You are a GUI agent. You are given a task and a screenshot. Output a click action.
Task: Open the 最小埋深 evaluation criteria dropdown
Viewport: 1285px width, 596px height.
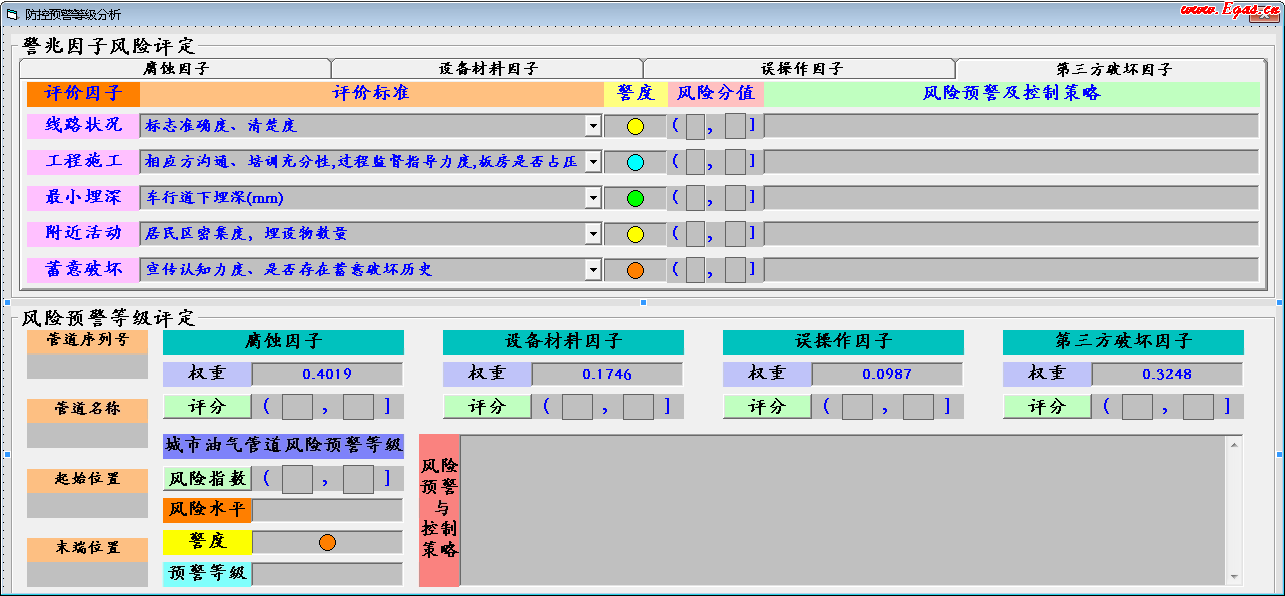592,198
